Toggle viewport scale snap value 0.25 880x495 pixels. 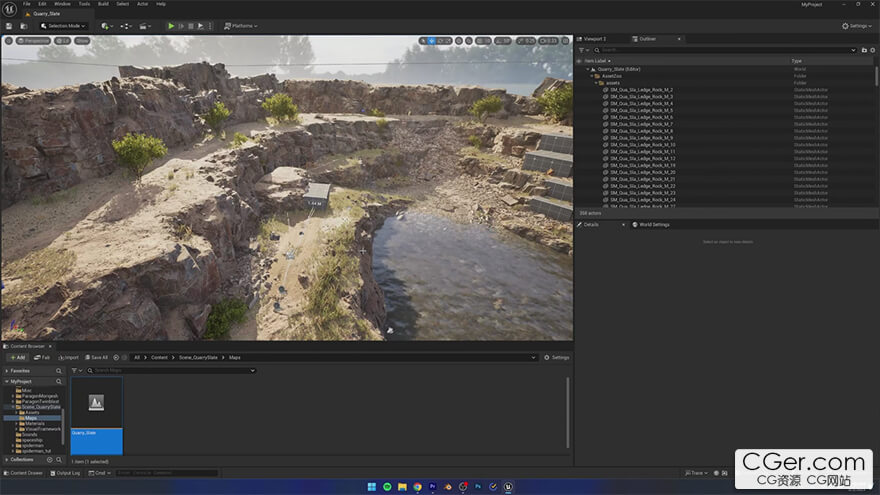526,41
